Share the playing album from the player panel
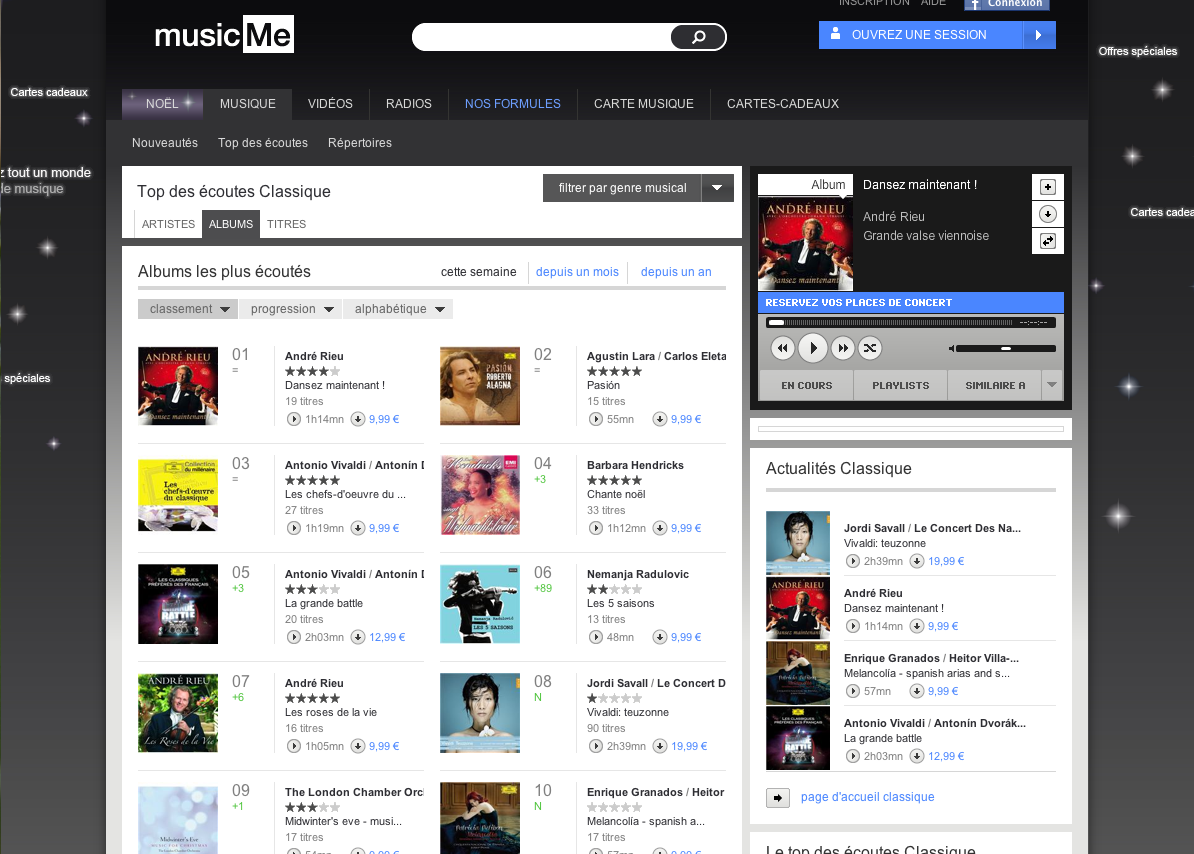The image size is (1194, 854). coord(1048,241)
